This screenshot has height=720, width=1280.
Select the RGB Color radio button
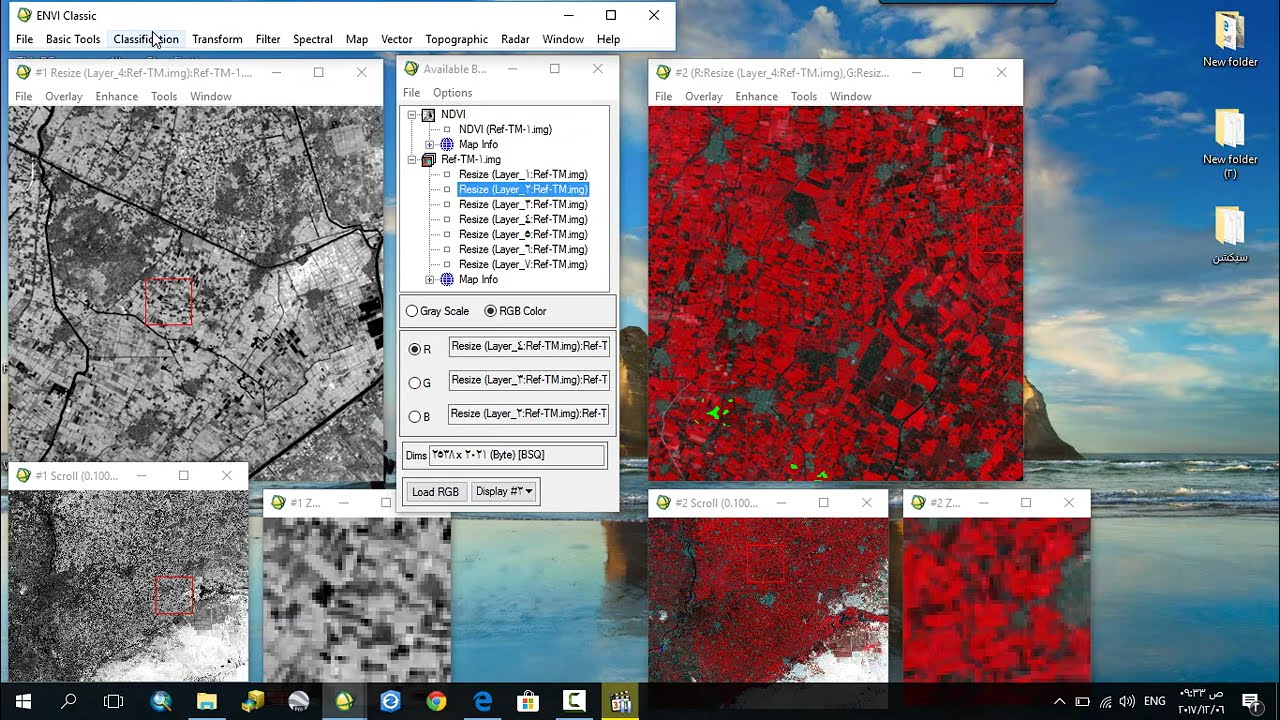[x=490, y=311]
